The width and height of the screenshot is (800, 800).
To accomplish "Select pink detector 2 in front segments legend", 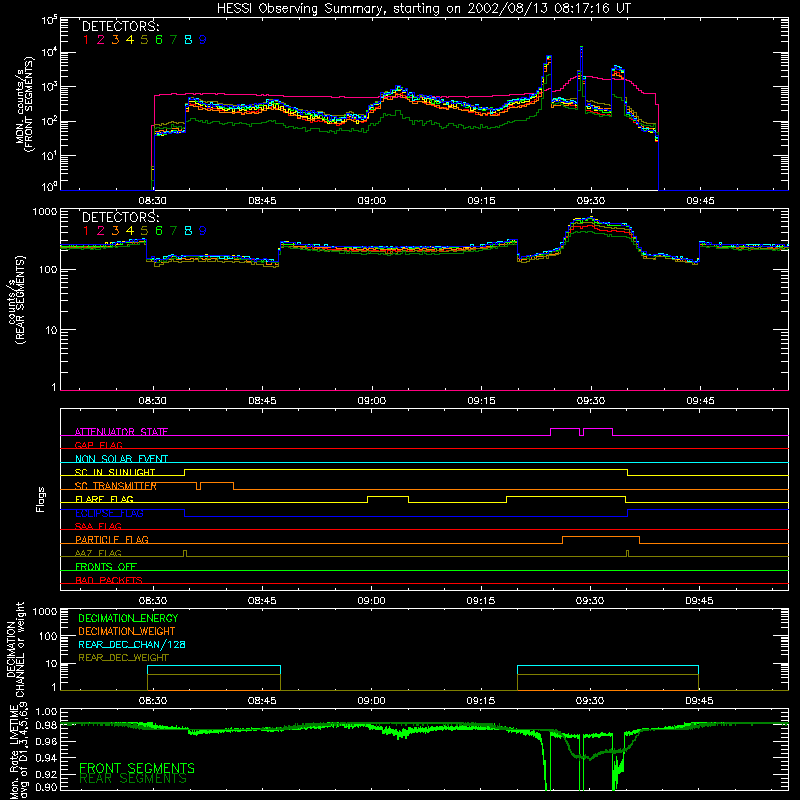I will pos(101,40).
